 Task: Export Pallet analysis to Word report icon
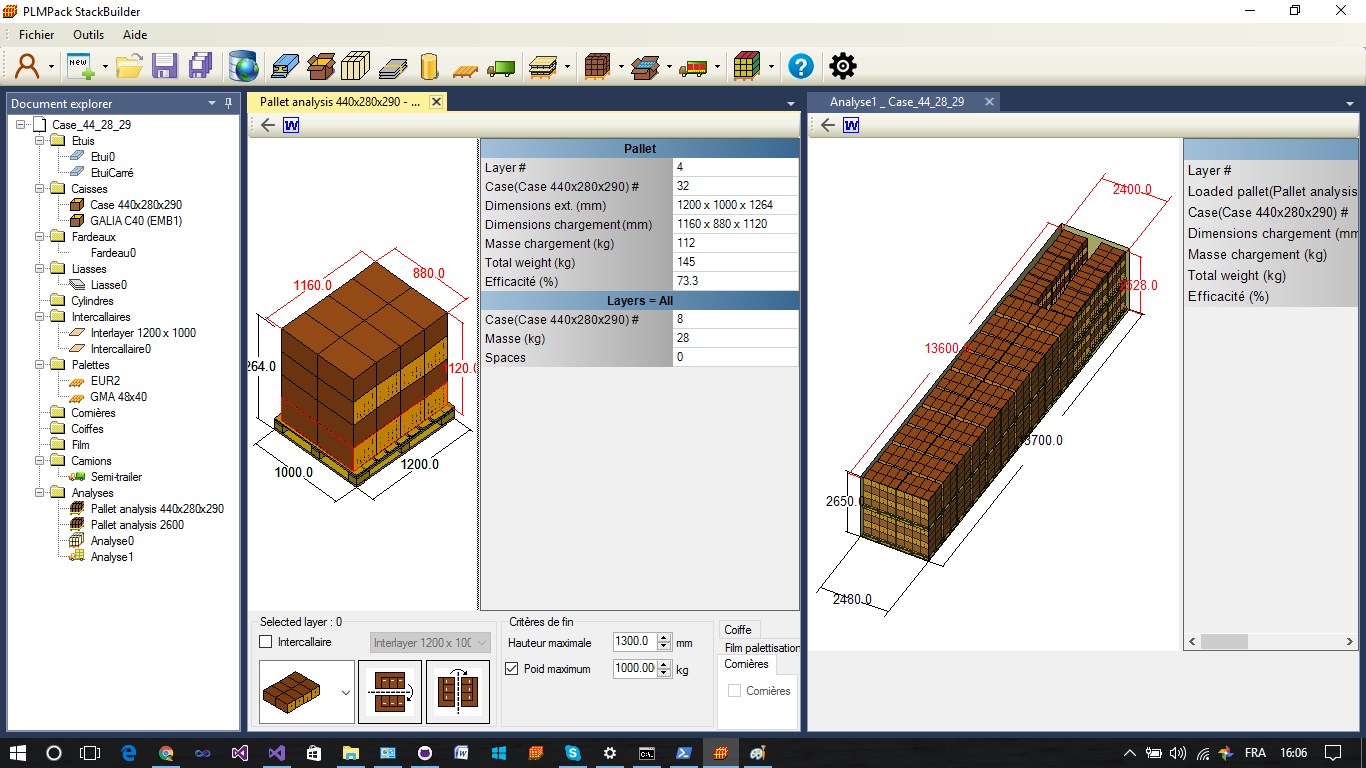(x=292, y=125)
